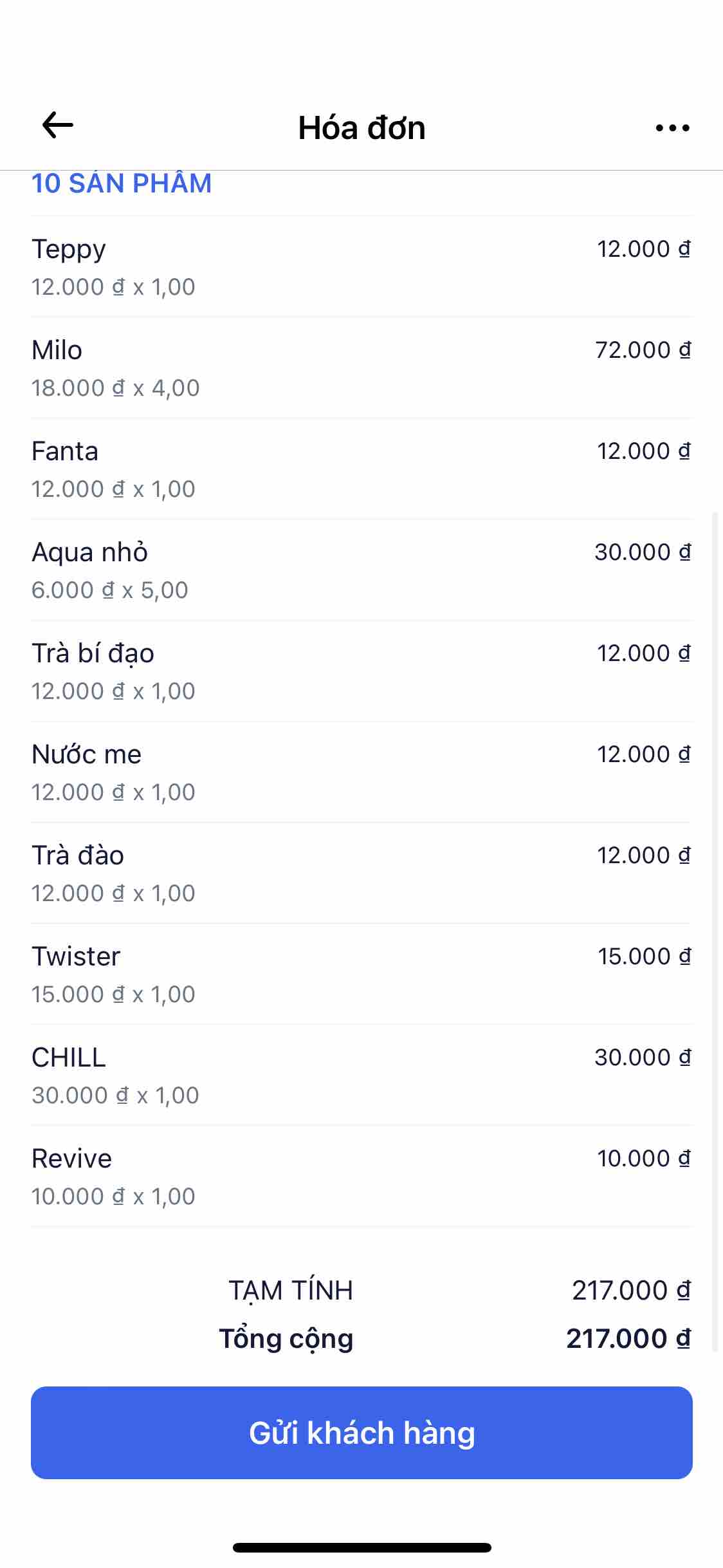The width and height of the screenshot is (723, 1568).
Task: Open the Twister product entry
Action: pos(360,974)
